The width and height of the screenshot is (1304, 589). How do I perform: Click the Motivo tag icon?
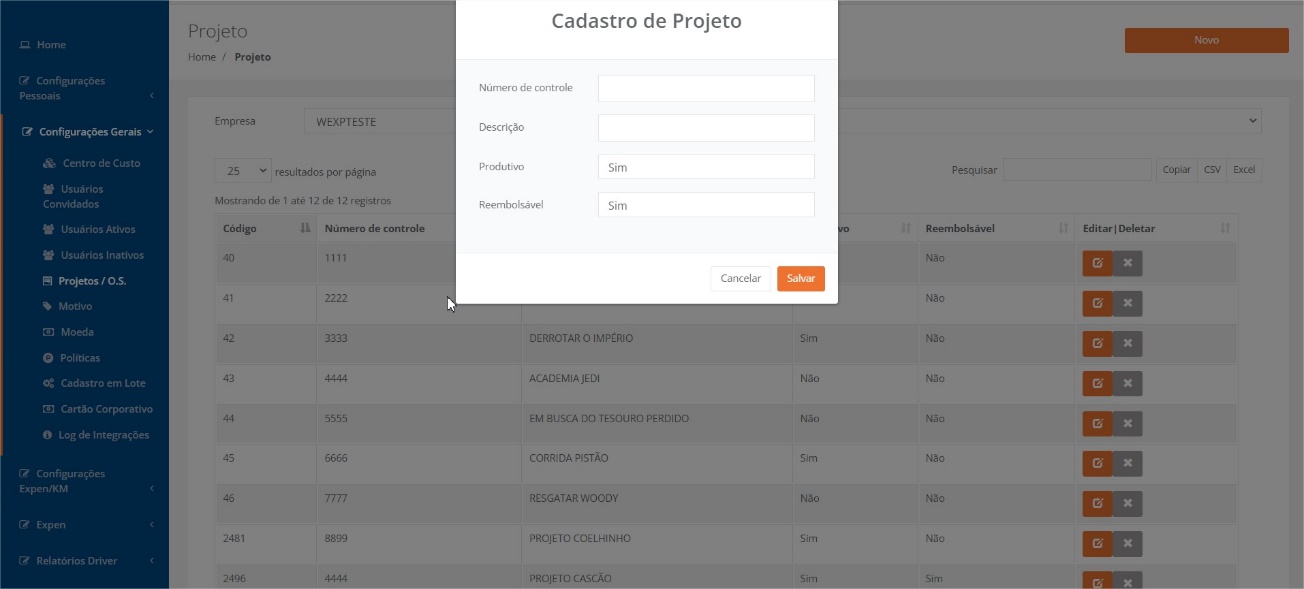click(48, 307)
